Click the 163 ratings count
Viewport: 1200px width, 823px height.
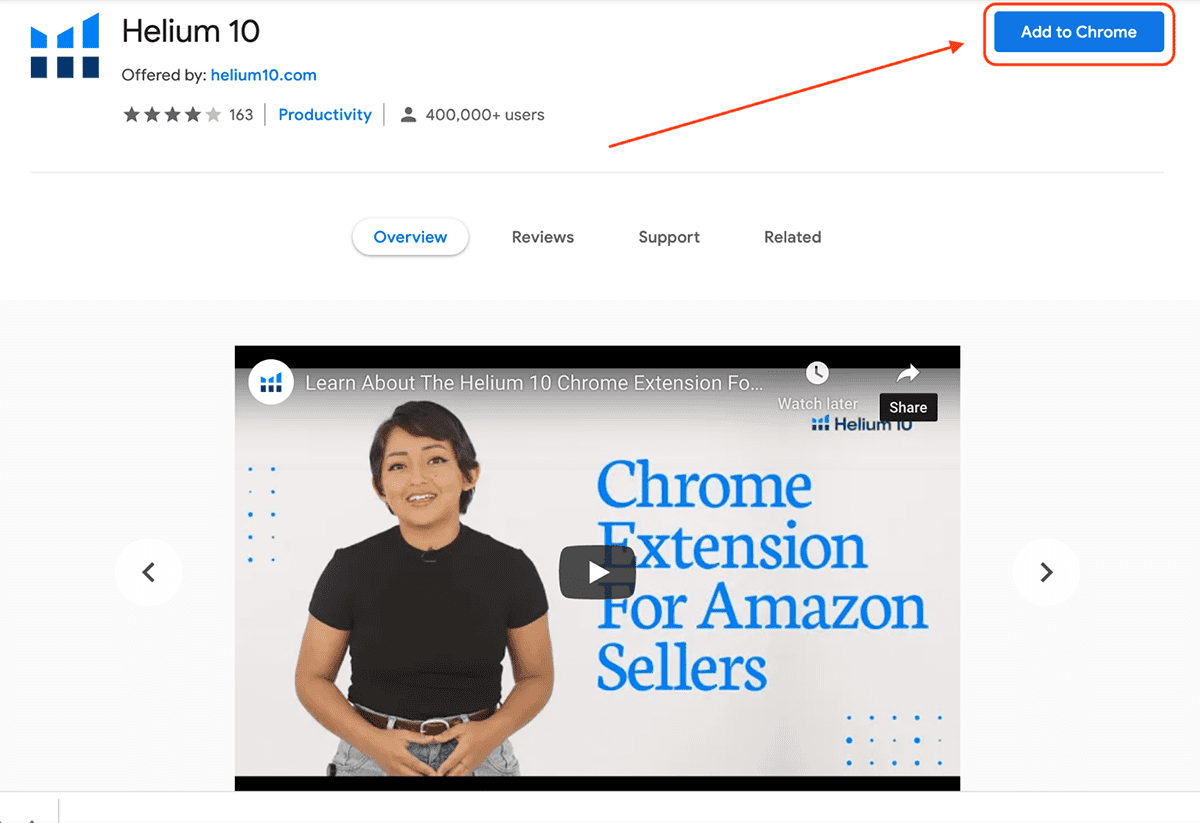pyautogui.click(x=241, y=115)
